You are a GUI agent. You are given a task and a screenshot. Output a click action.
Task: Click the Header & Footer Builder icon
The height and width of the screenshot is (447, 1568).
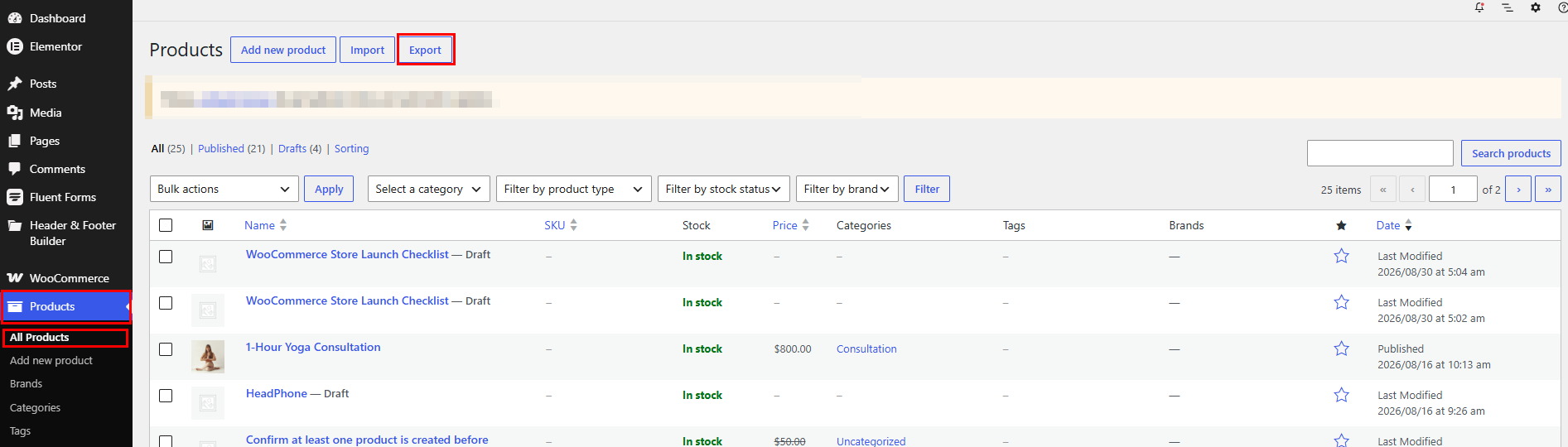coord(15,225)
